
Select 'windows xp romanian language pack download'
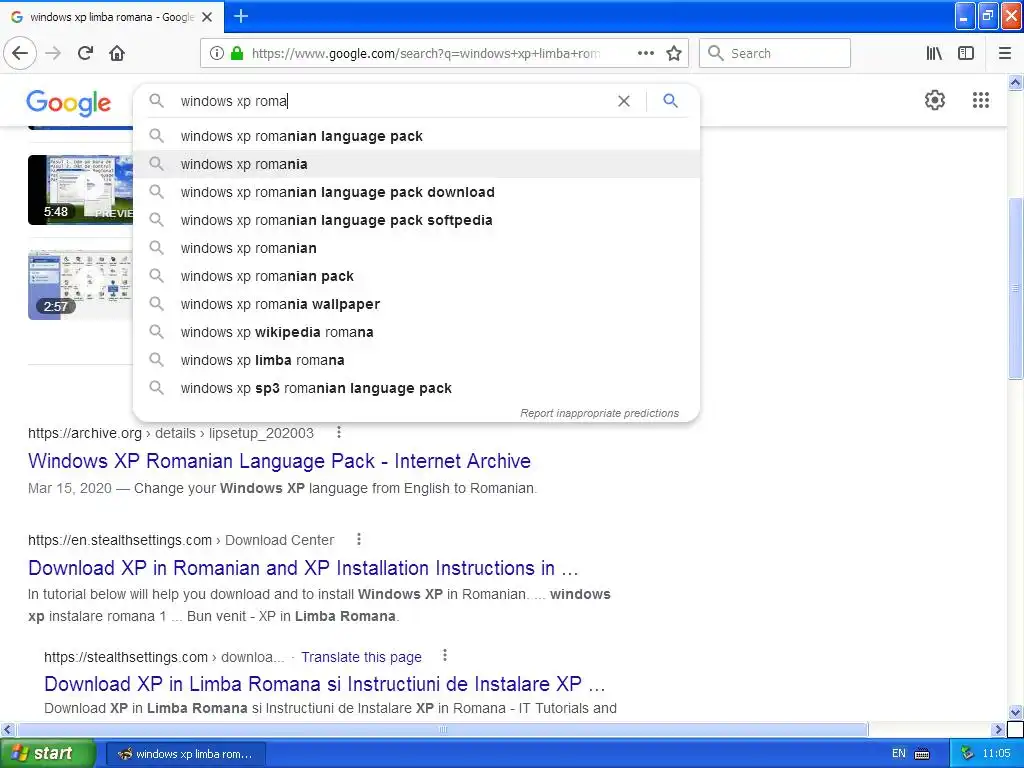[416, 192]
